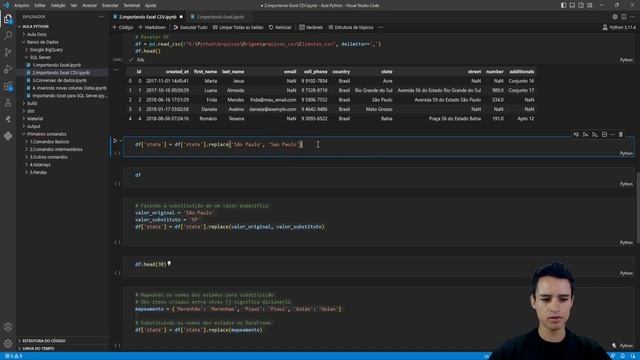Delete the selected cell with trash icon
The height and width of the screenshot is (360, 640).
coord(621,134)
